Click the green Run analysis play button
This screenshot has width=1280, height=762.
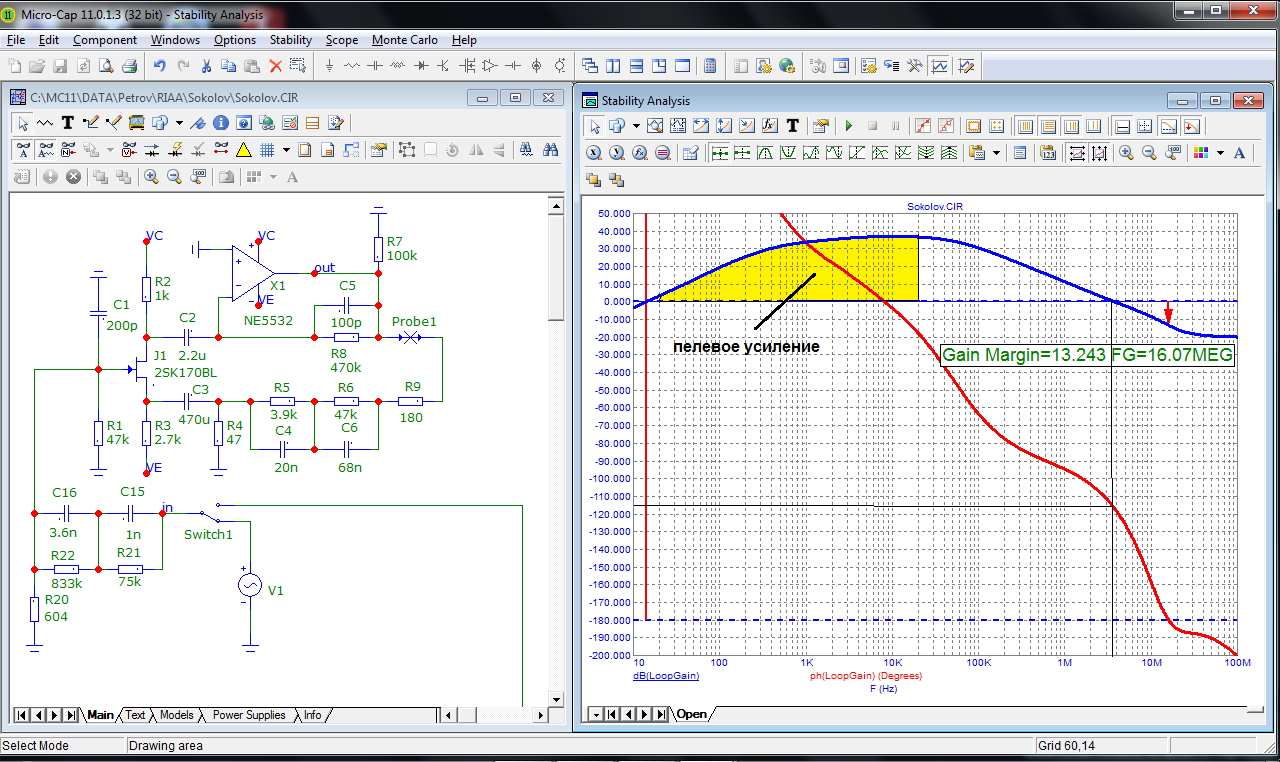point(849,126)
